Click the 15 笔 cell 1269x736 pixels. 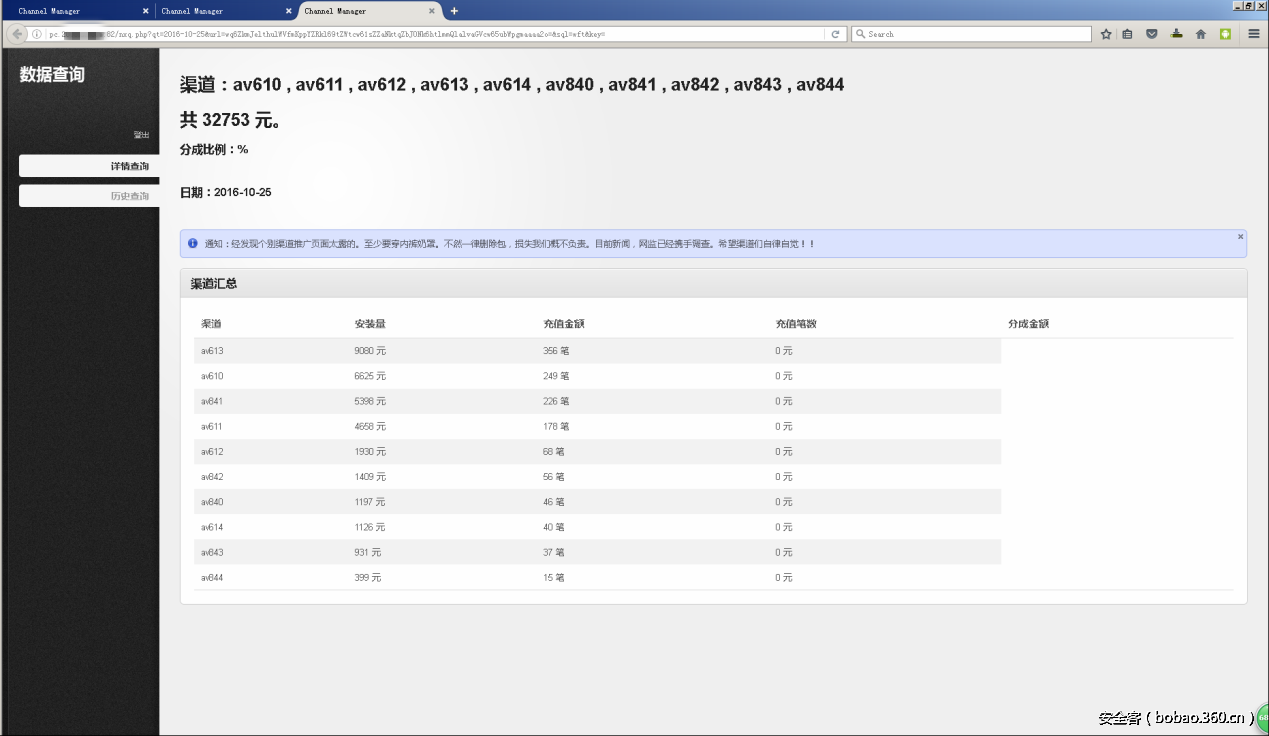[x=554, y=578]
